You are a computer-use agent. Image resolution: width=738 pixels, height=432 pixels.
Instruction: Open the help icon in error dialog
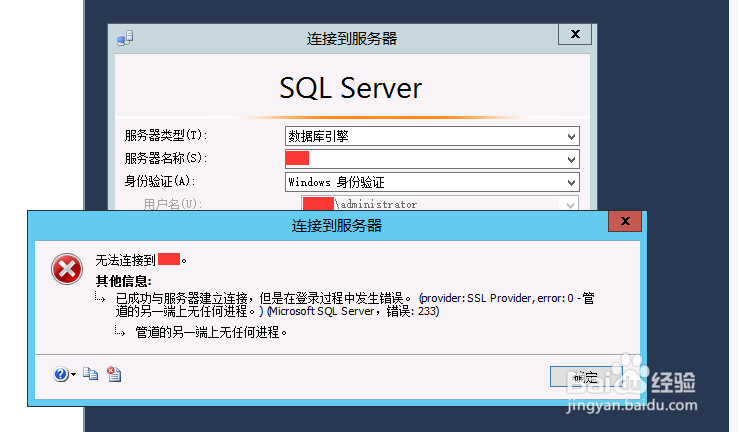point(61,374)
